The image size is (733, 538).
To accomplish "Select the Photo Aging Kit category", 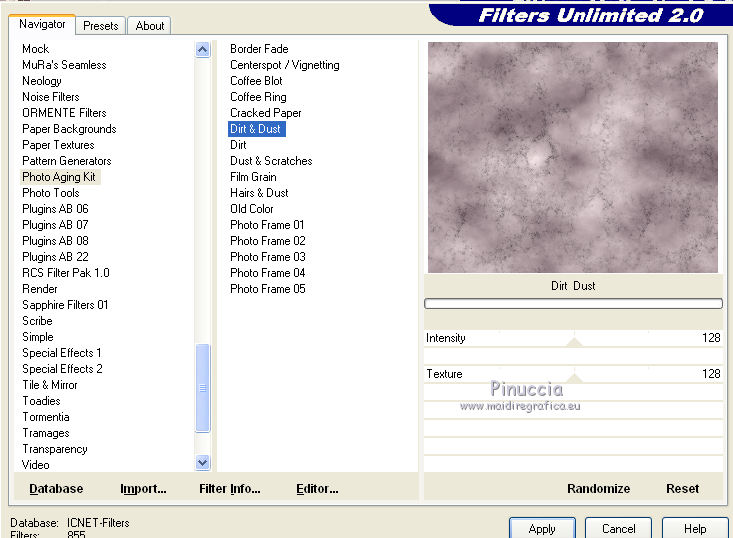I will (x=59, y=177).
